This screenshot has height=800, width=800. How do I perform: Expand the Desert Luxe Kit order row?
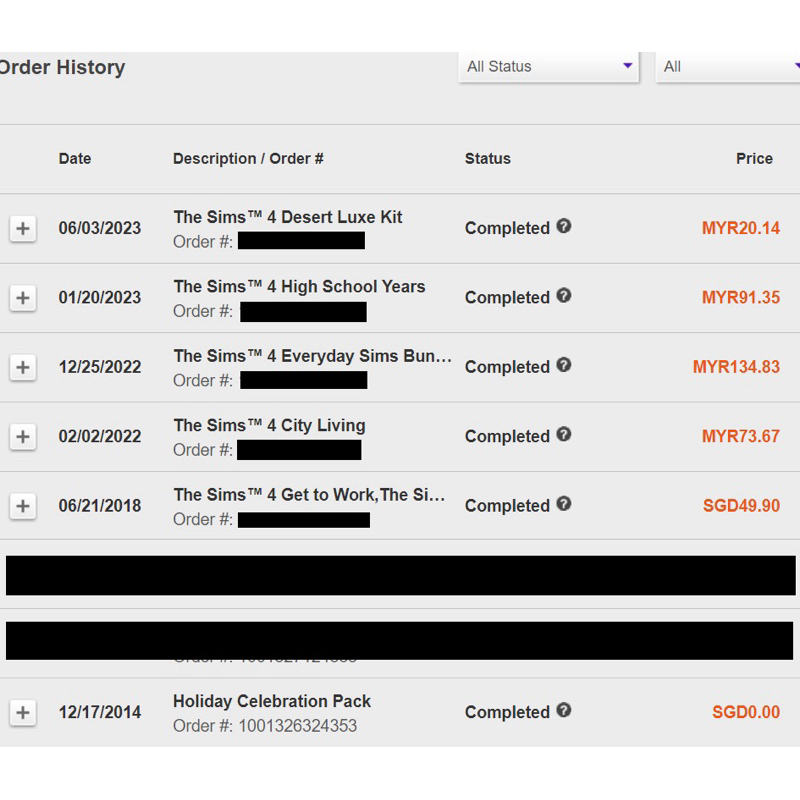coord(23,229)
